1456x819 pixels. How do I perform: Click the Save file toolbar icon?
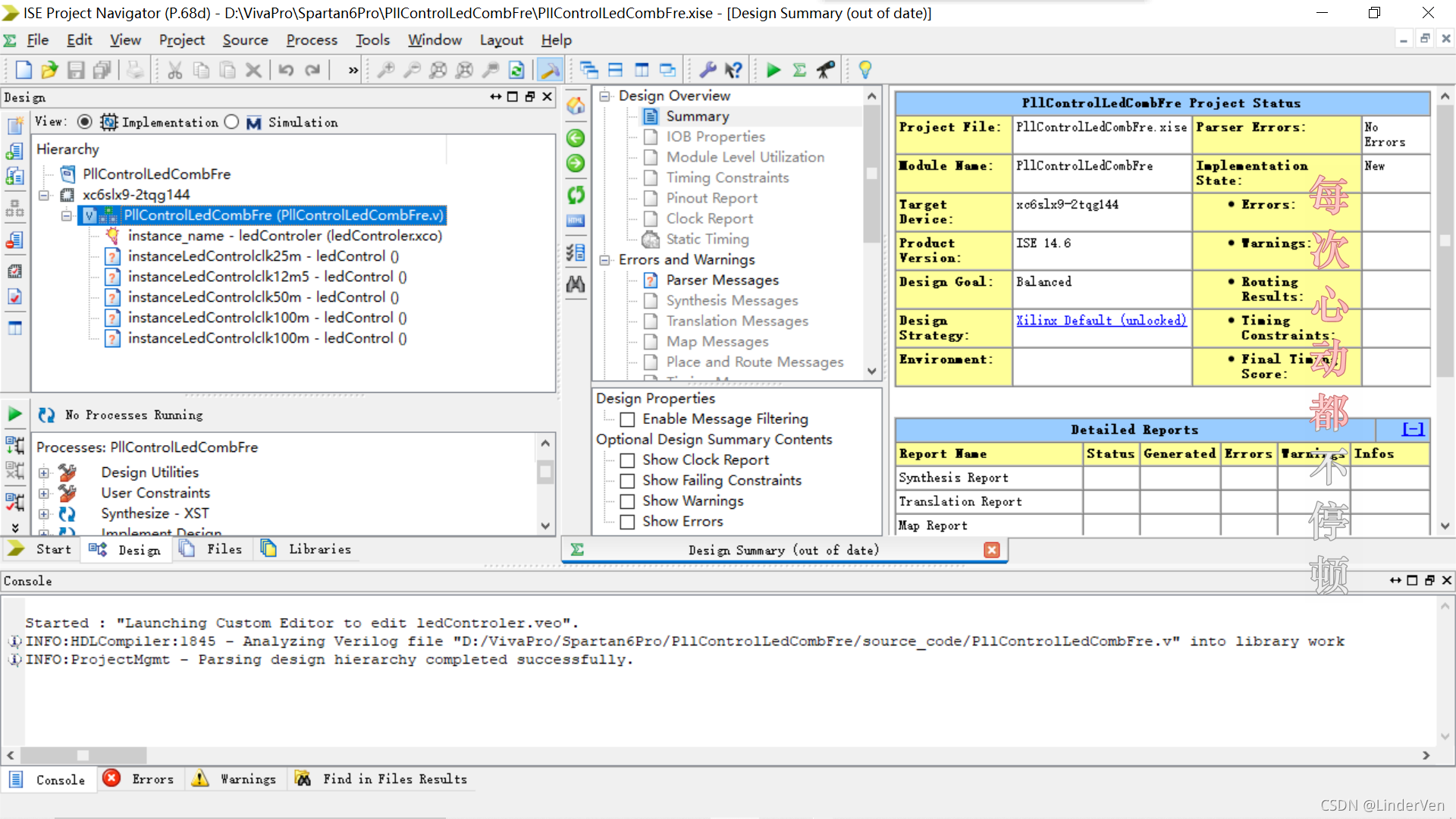[76, 71]
